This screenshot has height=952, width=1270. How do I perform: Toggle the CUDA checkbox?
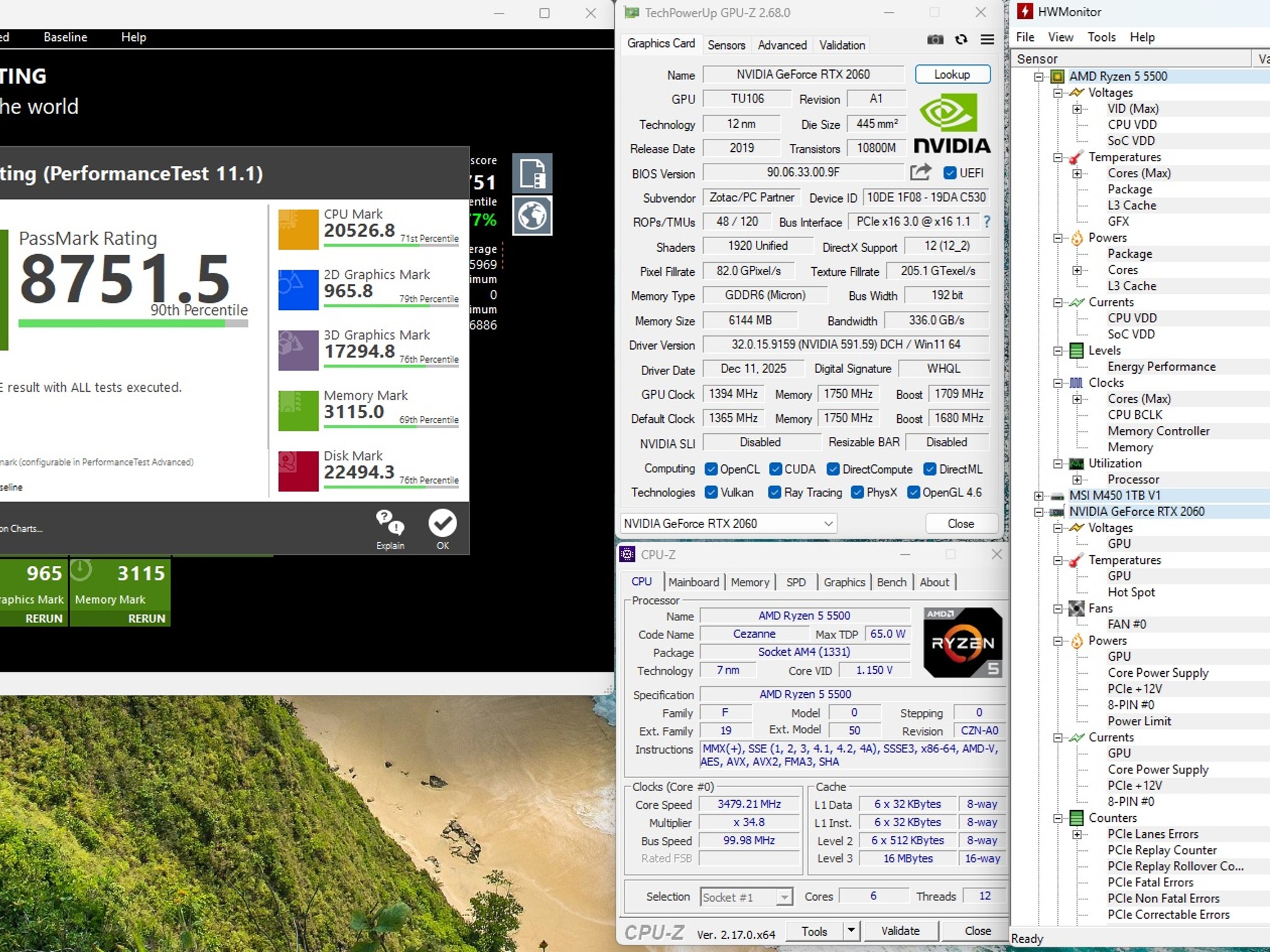[x=775, y=469]
